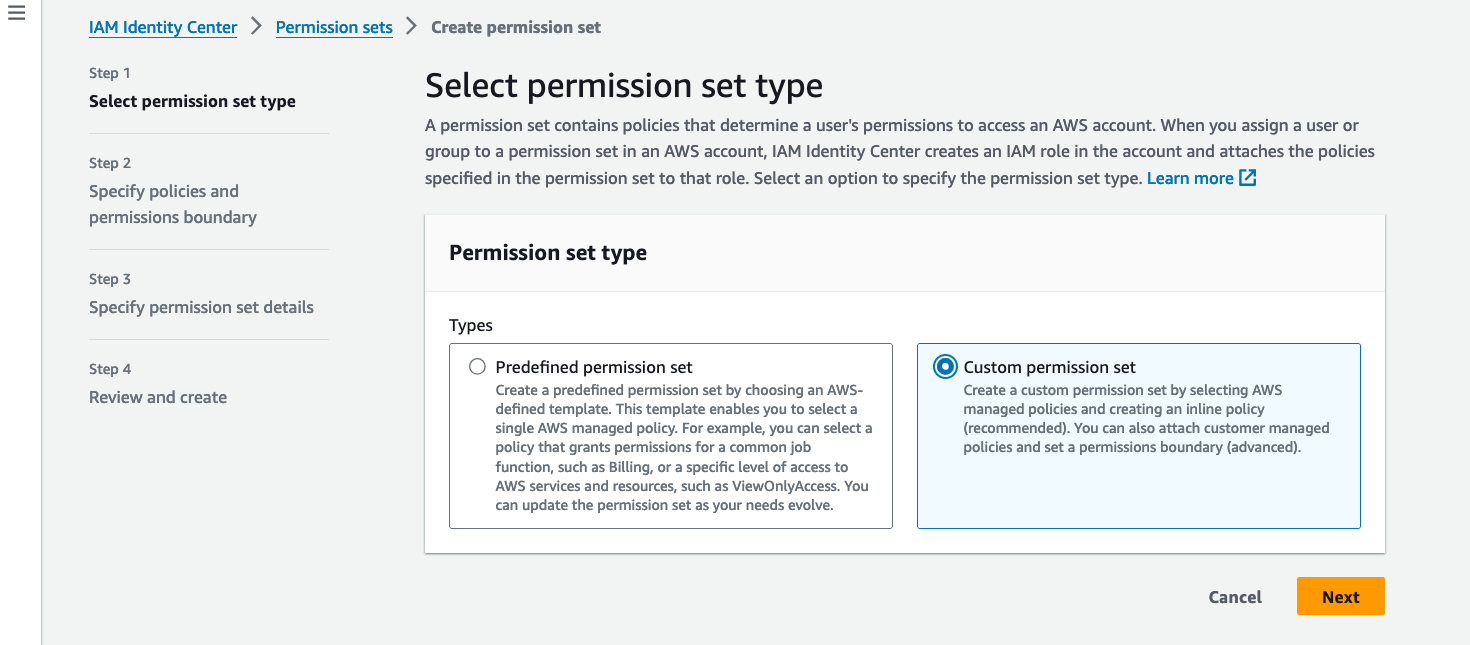1470x645 pixels.
Task: Select the Custom permission set radio button
Action: [944, 367]
